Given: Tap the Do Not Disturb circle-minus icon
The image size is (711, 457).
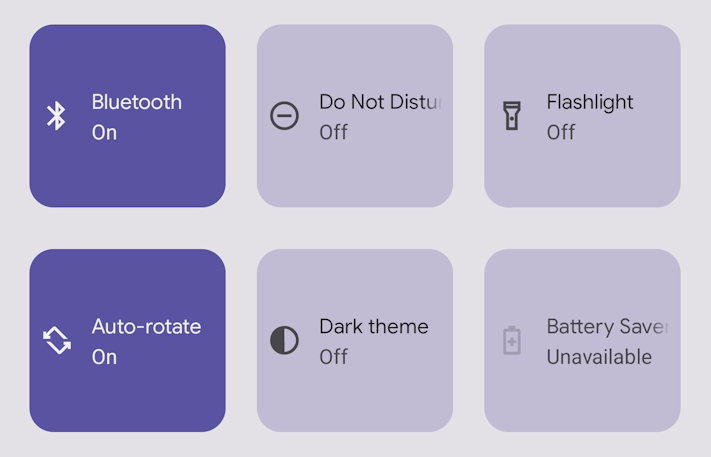Looking at the screenshot, I should click(284, 116).
